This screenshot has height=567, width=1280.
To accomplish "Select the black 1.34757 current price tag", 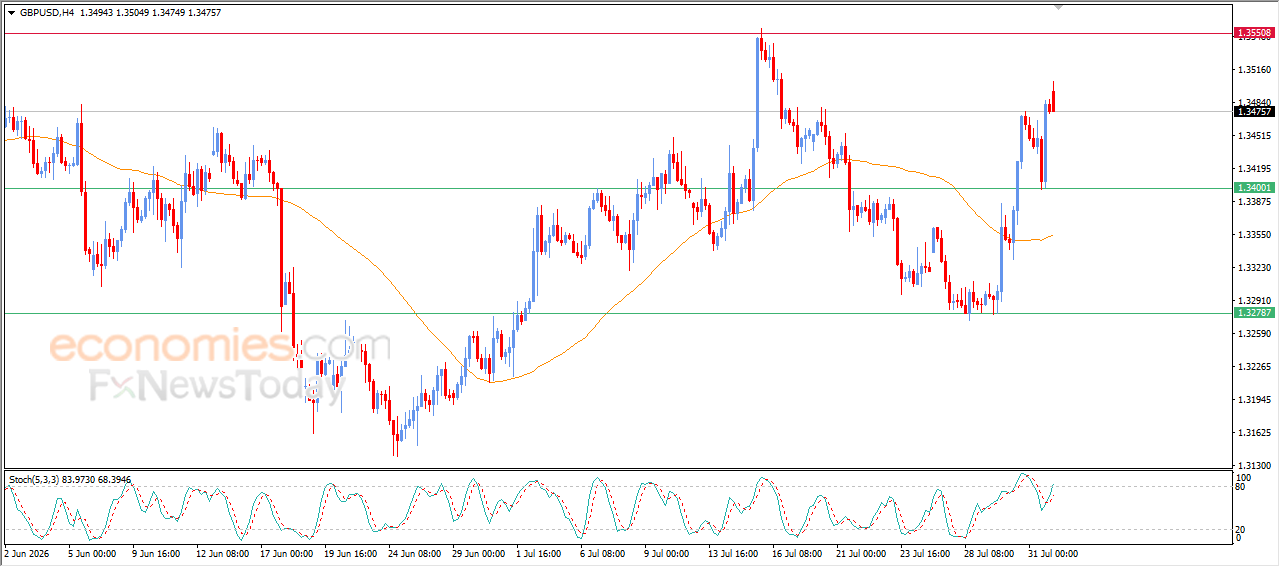I will (x=1254, y=112).
